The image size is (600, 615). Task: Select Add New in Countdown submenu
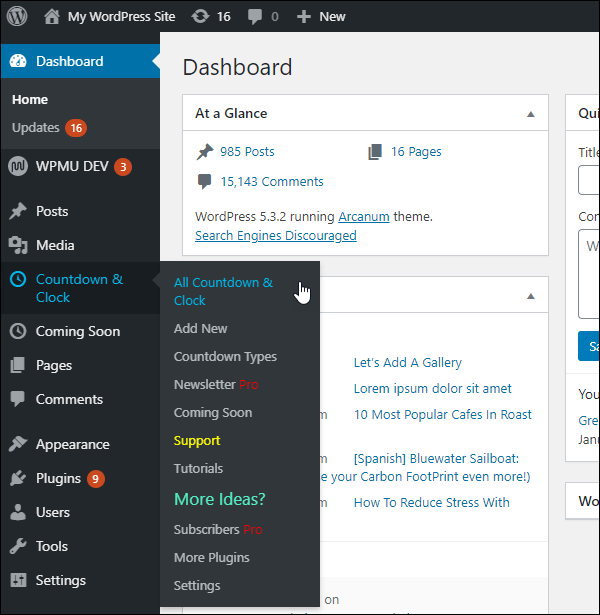200,328
